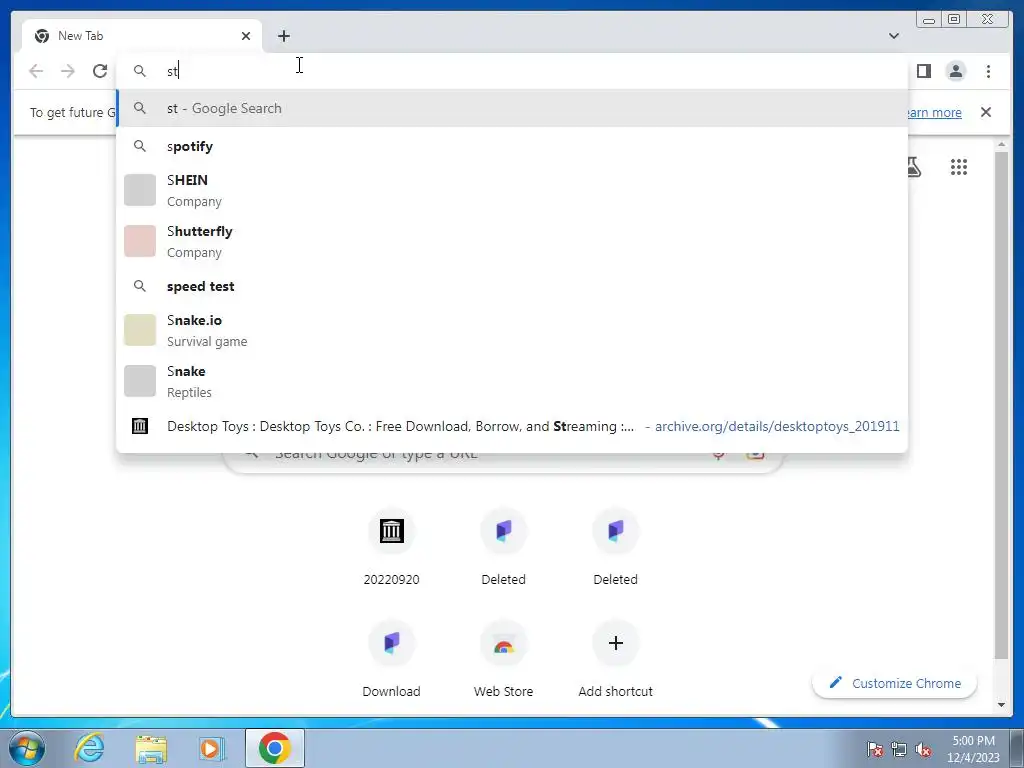Screen dimensions: 1024x768
Task: Open the Download shortcut tile
Action: [x=391, y=659]
